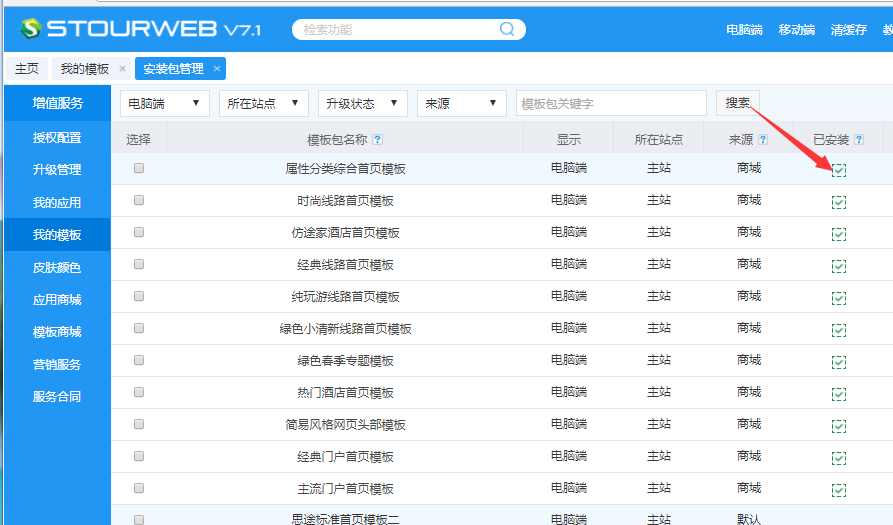The width and height of the screenshot is (893, 525).
Task: Open 应用商城 in the sidebar
Action: coord(56,299)
